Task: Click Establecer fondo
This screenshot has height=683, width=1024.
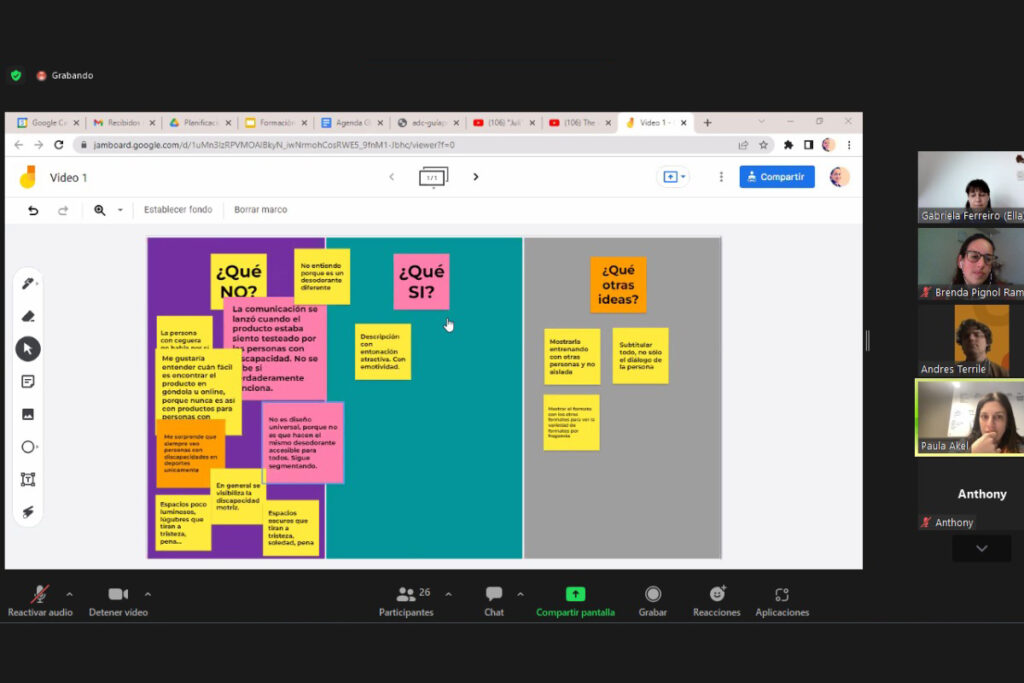Action: [178, 210]
